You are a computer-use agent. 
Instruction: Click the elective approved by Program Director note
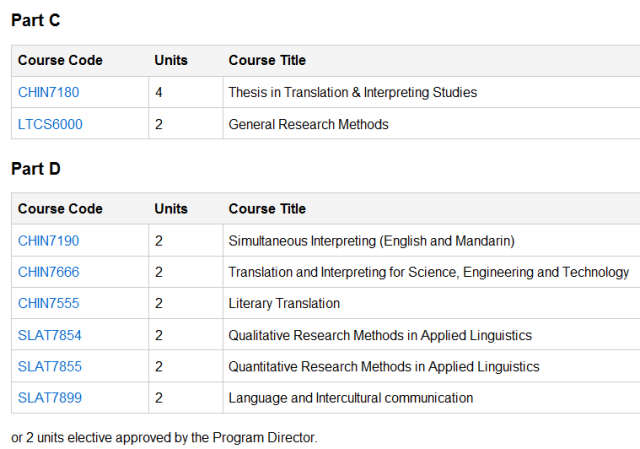[x=164, y=437]
